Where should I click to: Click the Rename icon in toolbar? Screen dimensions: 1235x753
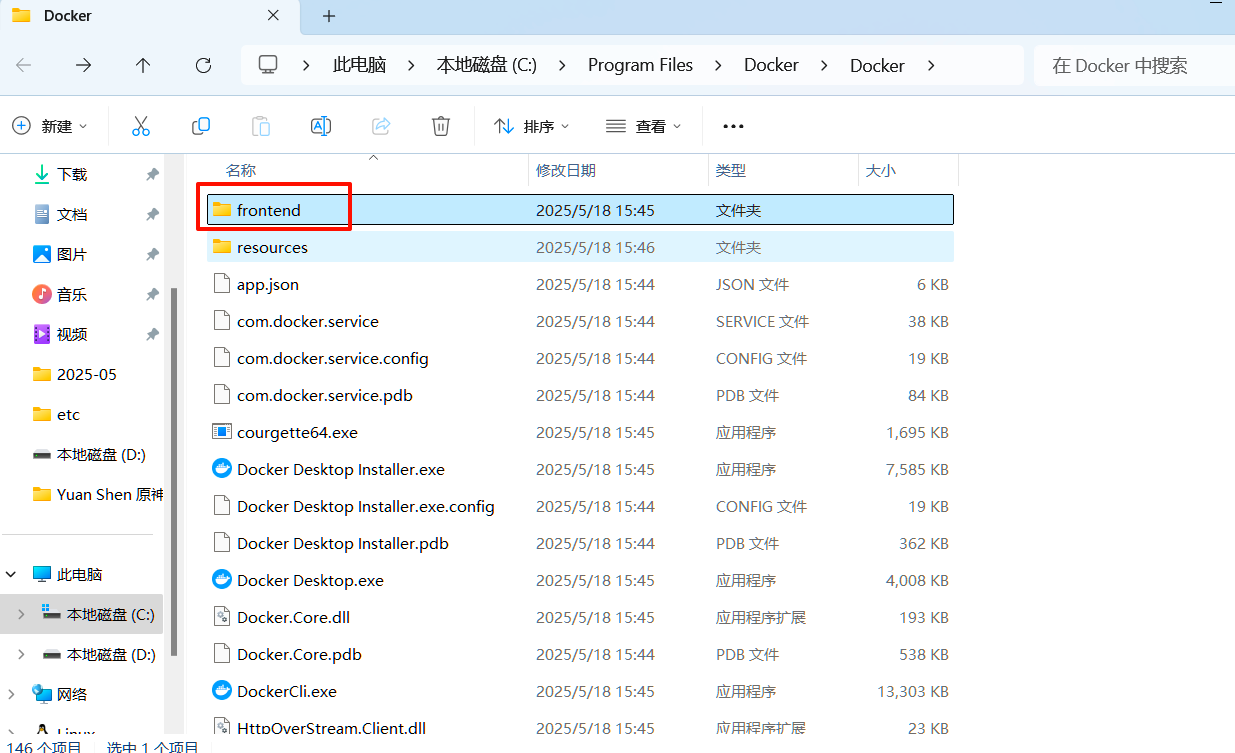tap(321, 126)
